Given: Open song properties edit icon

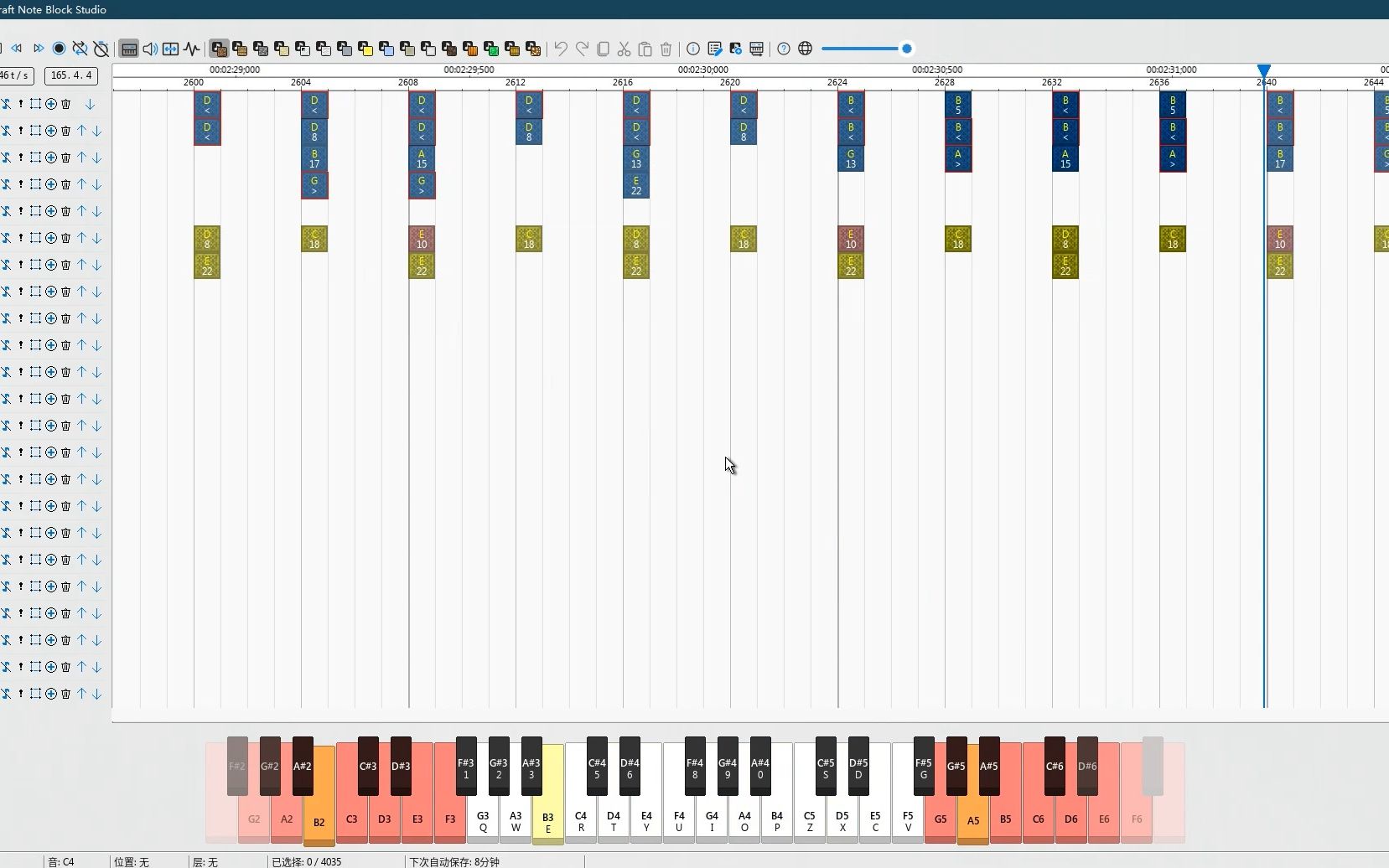Looking at the screenshot, I should tap(714, 49).
